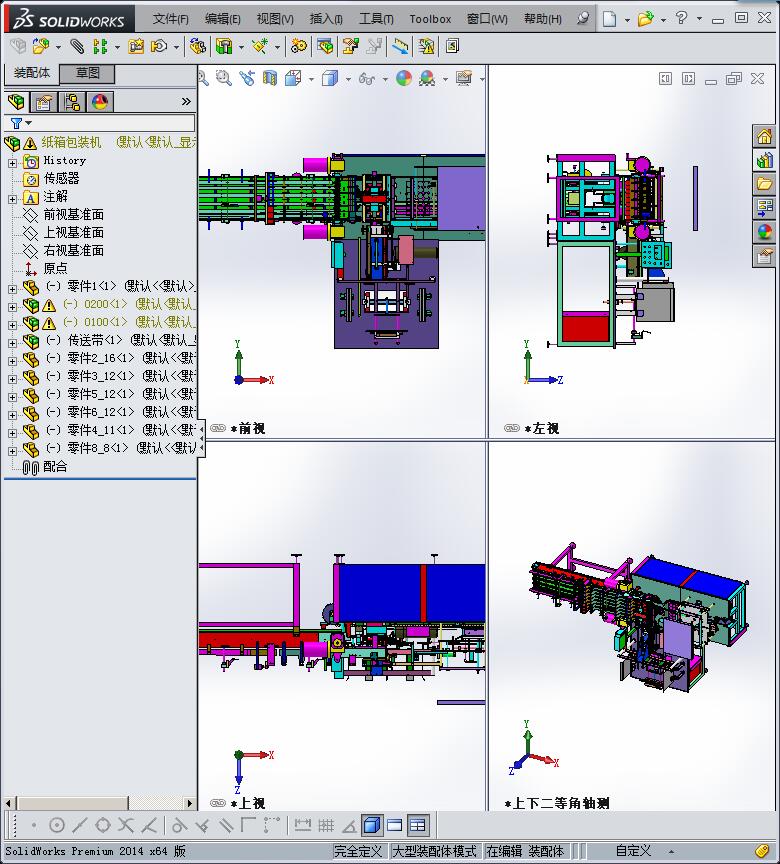Viewport: 780px width, 864px height.
Task: Toggle center point quick snap
Action: click(x=57, y=825)
